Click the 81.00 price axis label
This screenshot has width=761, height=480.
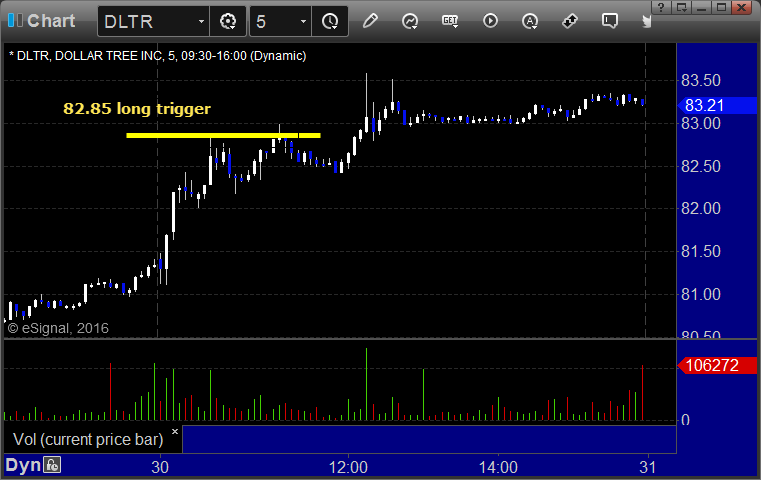tap(701, 294)
